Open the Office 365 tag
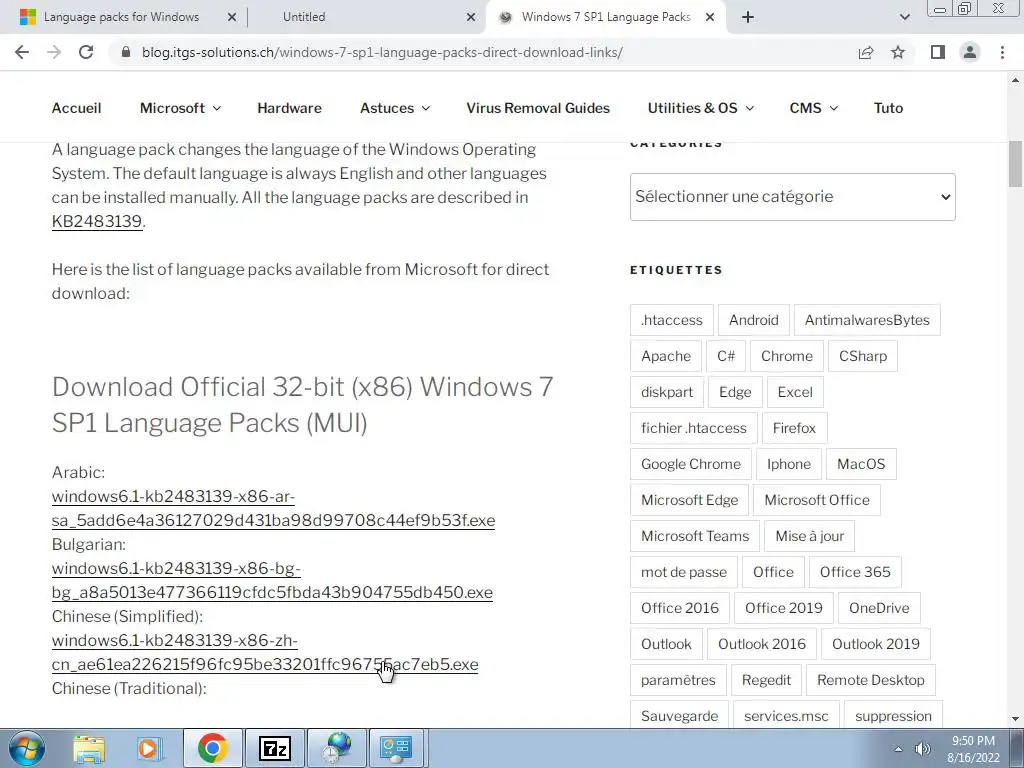 [855, 571]
